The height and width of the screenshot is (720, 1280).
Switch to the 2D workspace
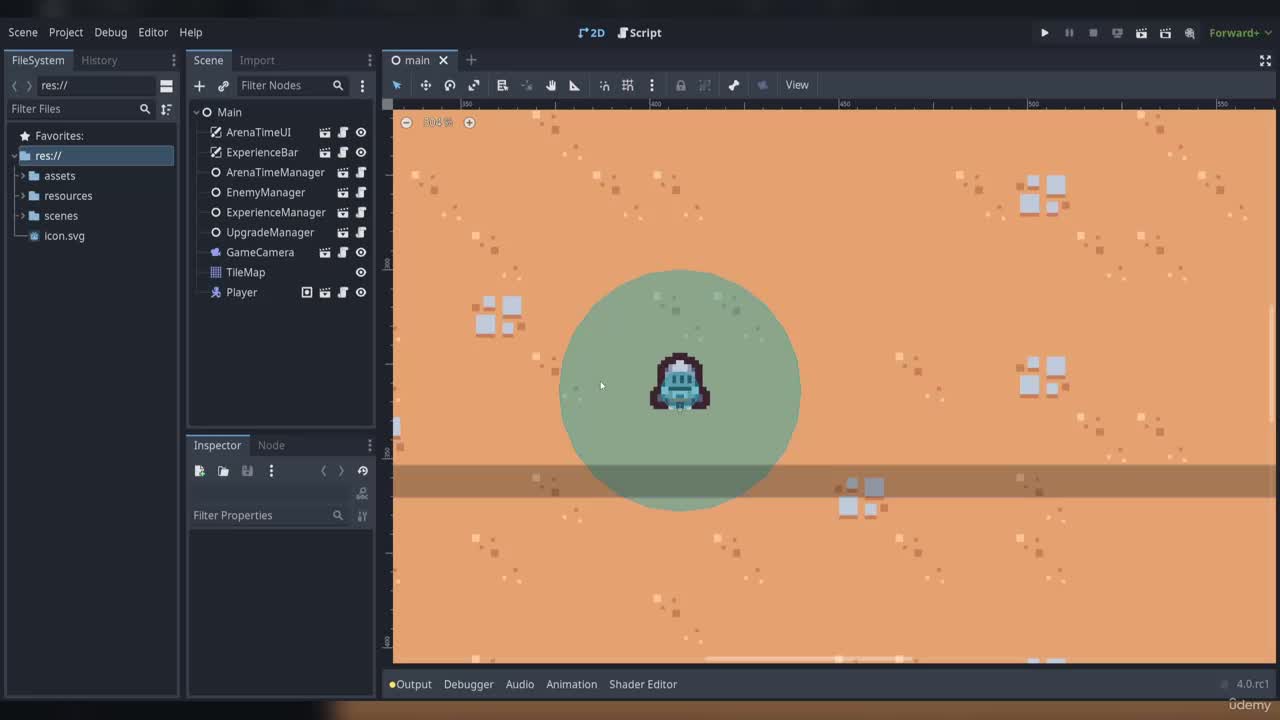click(592, 33)
